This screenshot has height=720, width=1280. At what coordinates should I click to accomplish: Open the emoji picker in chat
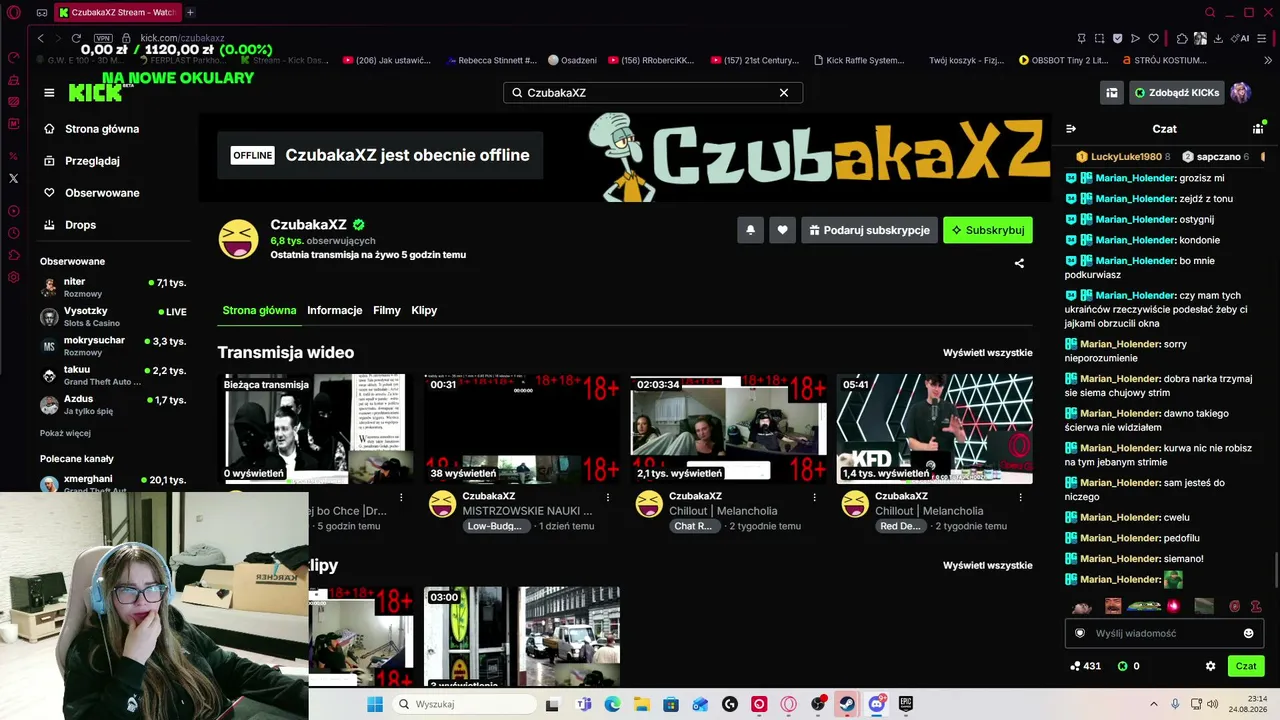point(1248,633)
